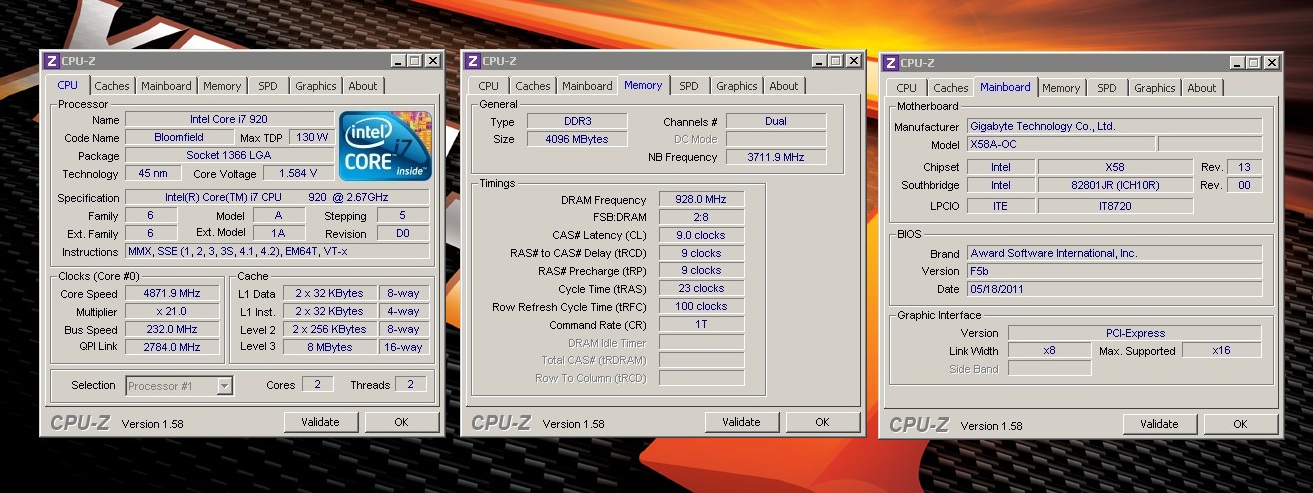Click the Manufacturer field Gigabyte Technology Co., Ltd.
Viewport: 1313px width, 493px height.
pos(1114,126)
